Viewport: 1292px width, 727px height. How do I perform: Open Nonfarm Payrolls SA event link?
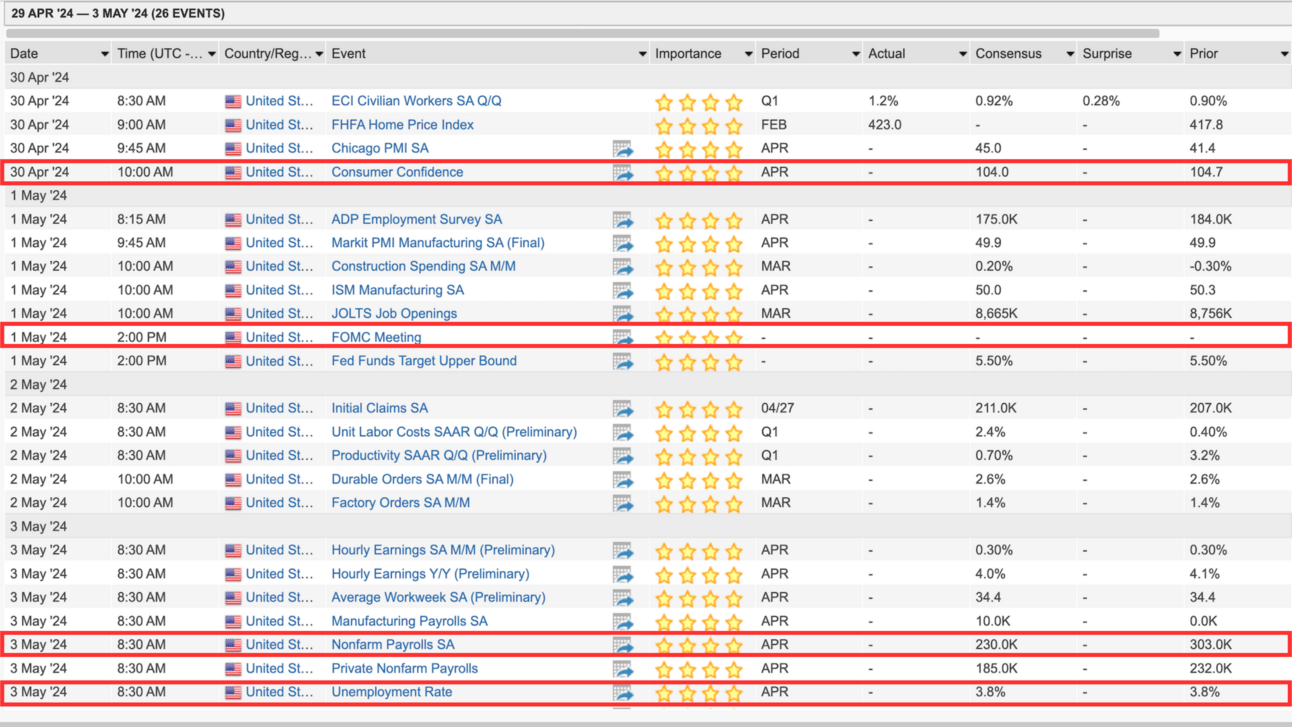pos(393,645)
